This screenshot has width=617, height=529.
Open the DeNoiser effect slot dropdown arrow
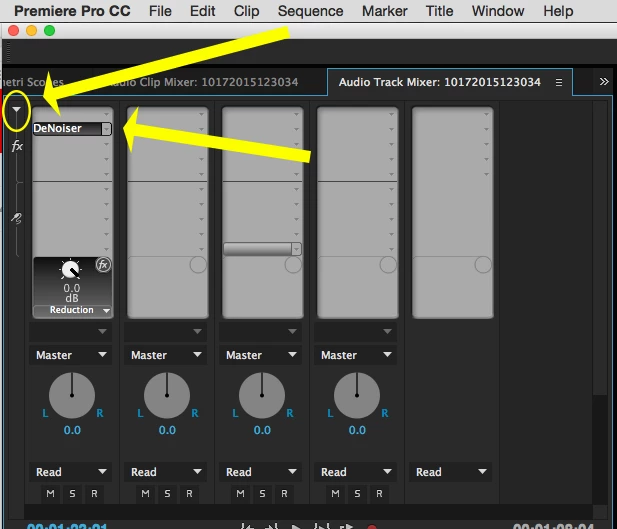click(106, 129)
